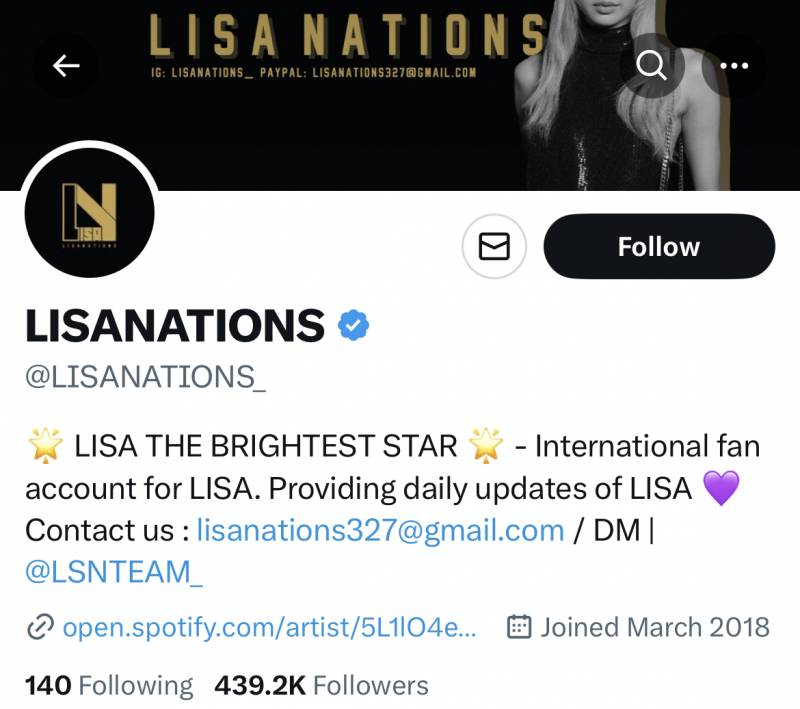This screenshot has height=709, width=800.
Task: Tap the calendar joined icon
Action: [519, 627]
